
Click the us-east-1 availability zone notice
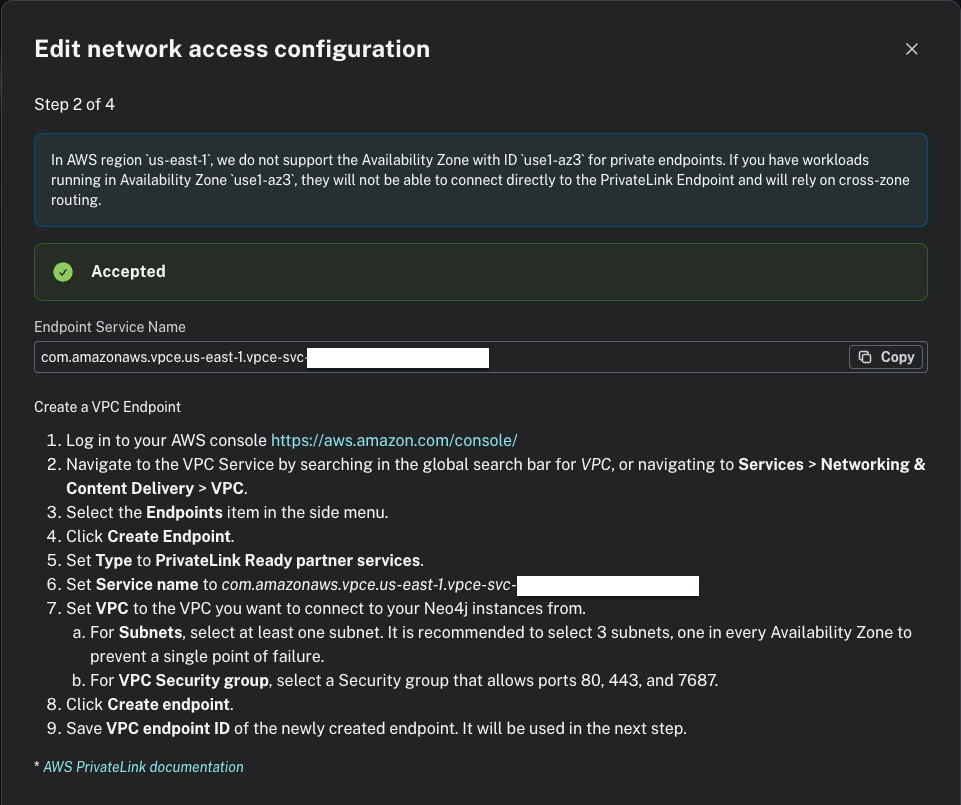point(480,180)
